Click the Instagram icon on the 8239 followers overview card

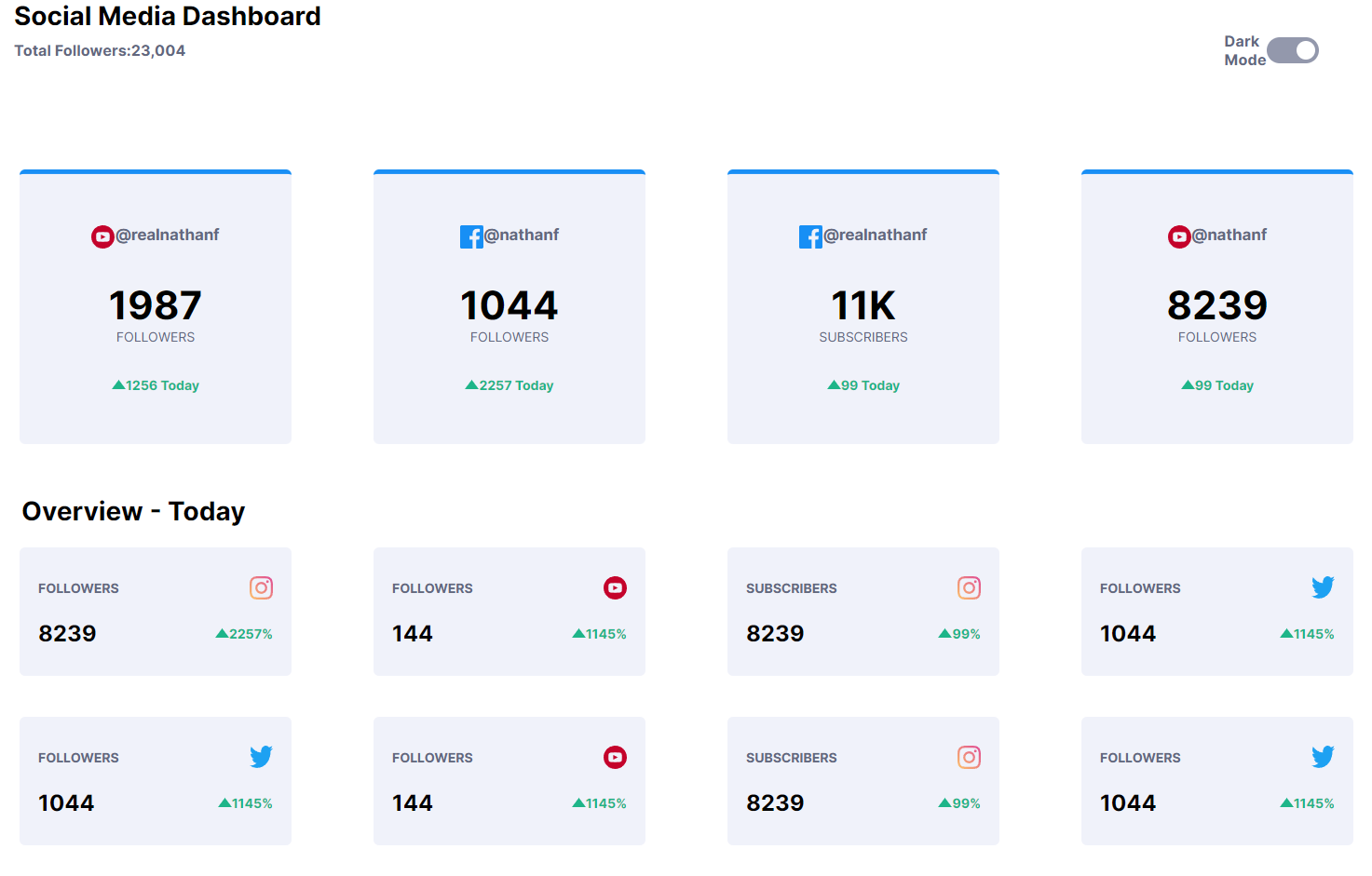pos(261,587)
